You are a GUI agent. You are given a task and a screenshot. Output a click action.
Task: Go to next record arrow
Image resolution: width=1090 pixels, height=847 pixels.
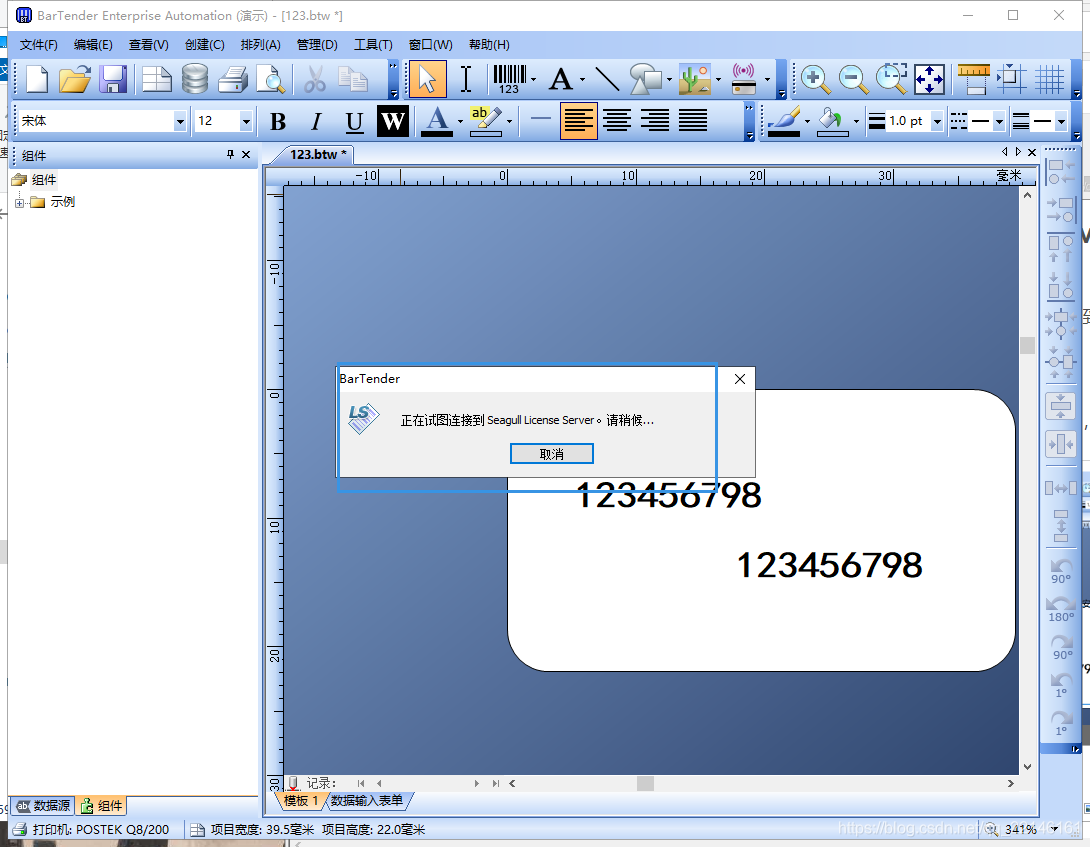476,783
